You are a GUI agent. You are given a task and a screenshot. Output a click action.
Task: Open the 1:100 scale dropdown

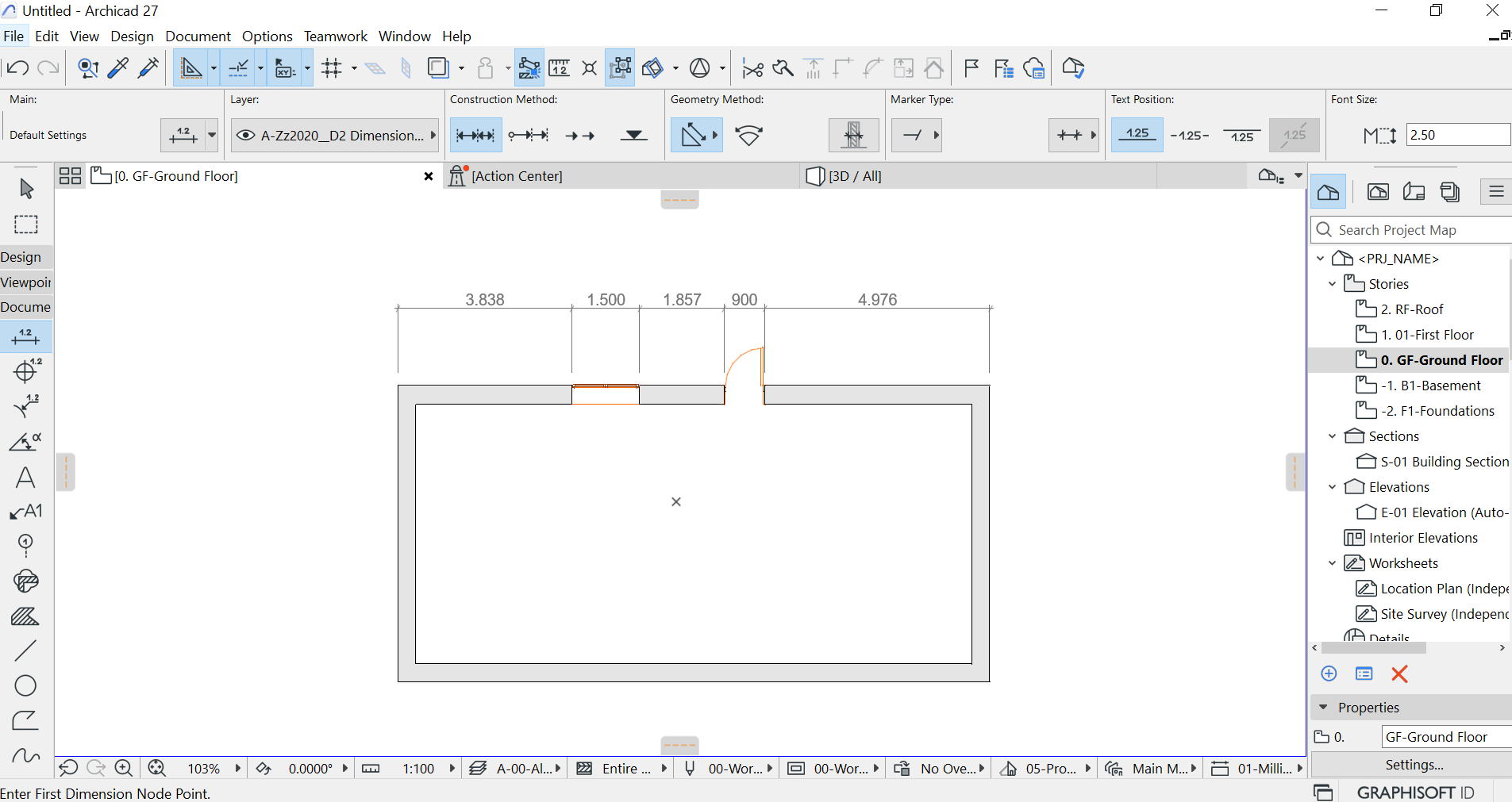[x=452, y=769]
